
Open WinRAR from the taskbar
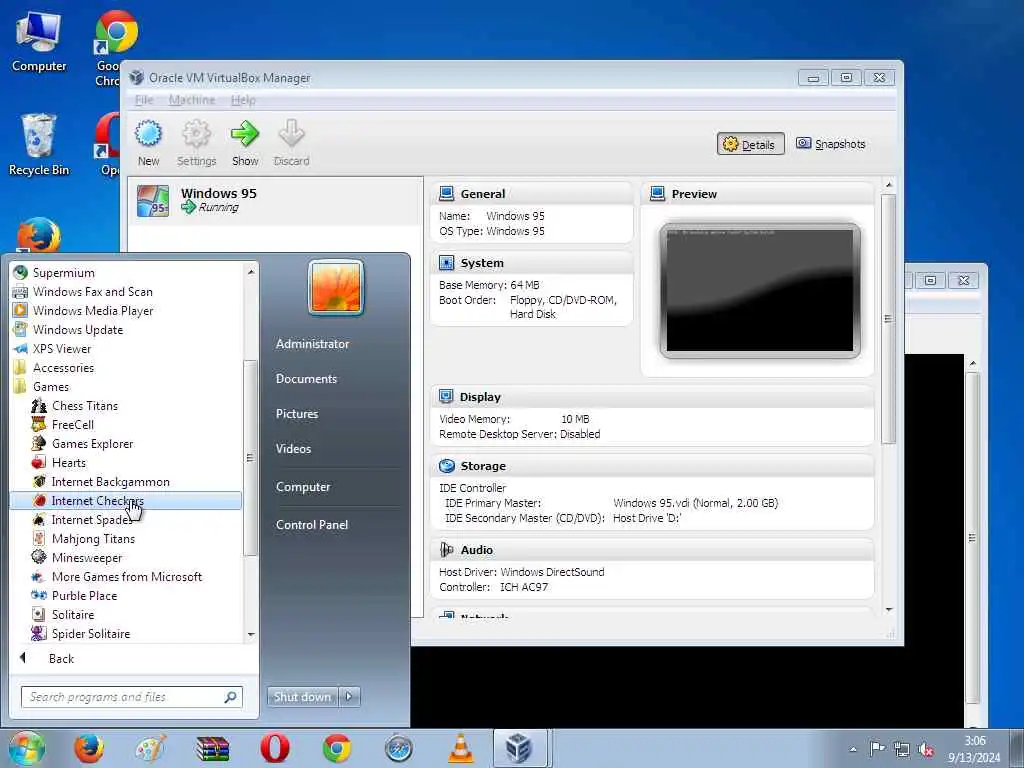tap(213, 748)
